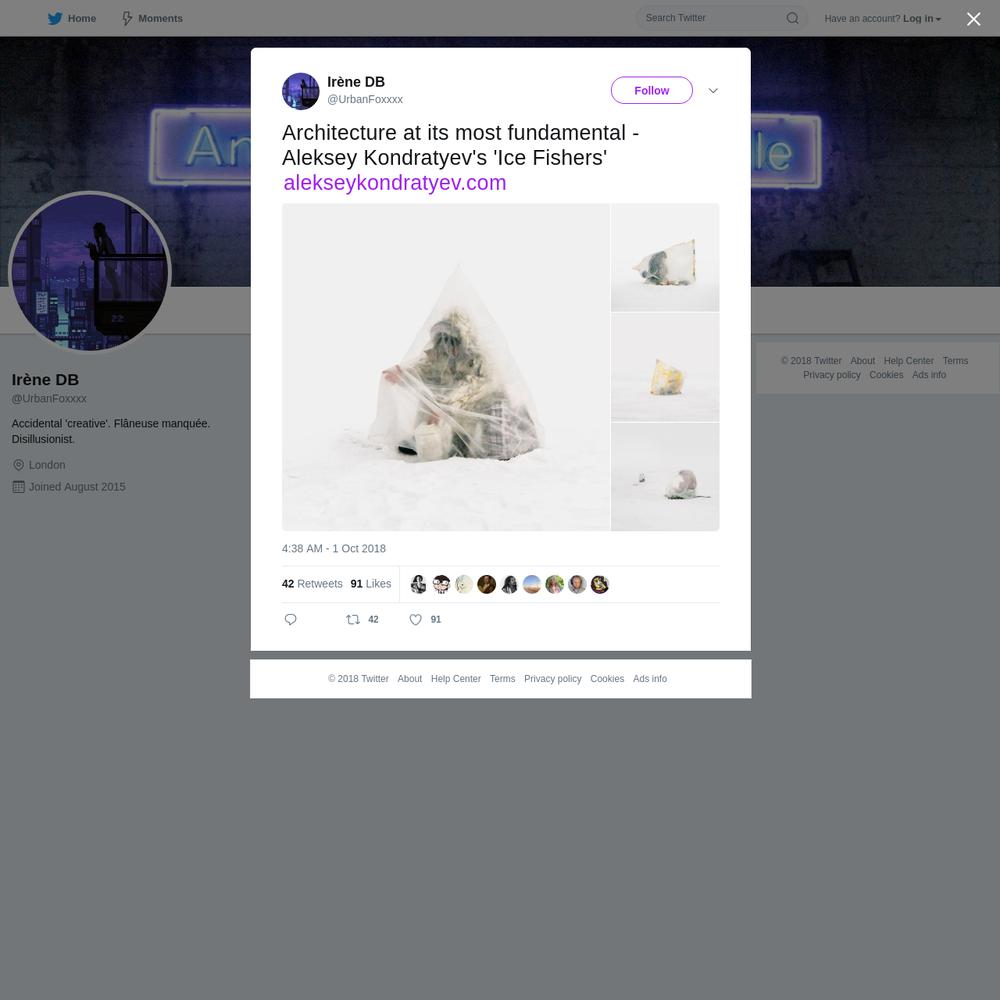Open Moments from the lightning bolt icon

coord(127,18)
